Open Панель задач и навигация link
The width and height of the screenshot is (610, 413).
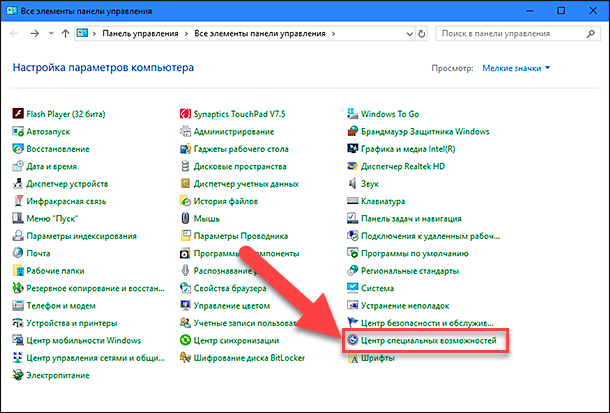411,219
